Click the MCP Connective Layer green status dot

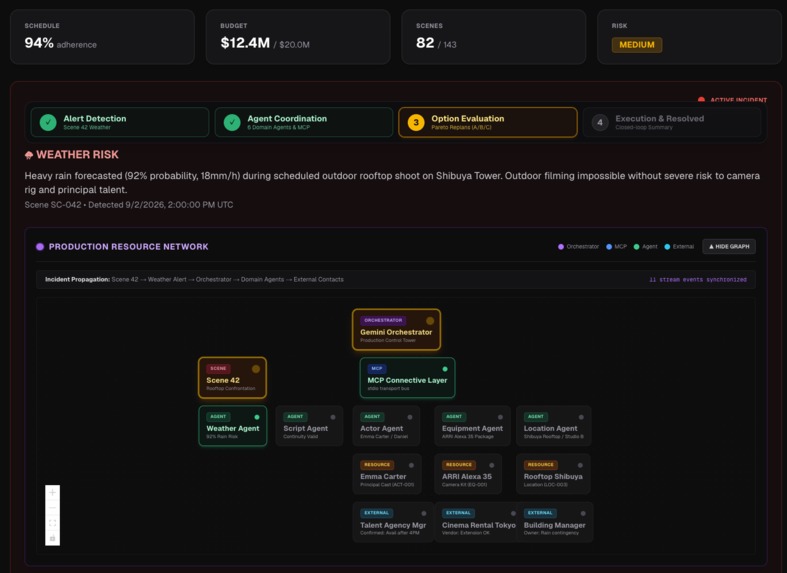pos(445,369)
